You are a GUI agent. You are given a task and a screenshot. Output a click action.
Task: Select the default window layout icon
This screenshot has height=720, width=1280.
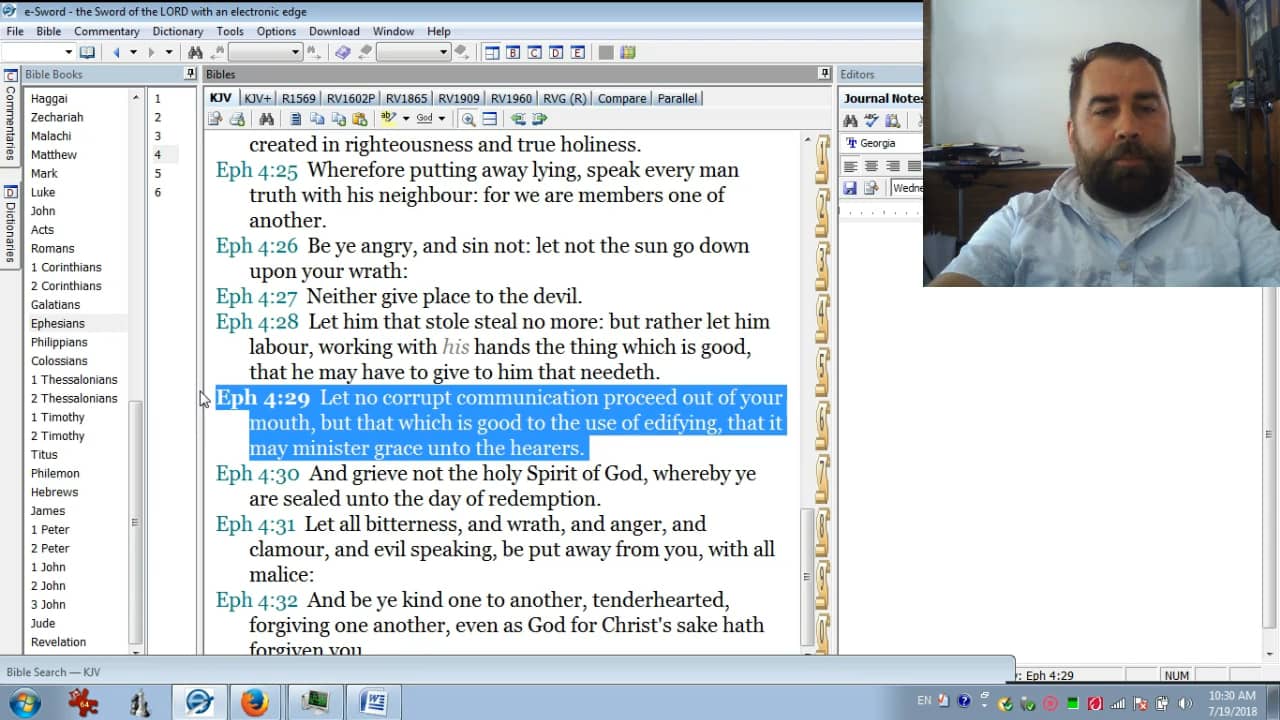(492, 52)
